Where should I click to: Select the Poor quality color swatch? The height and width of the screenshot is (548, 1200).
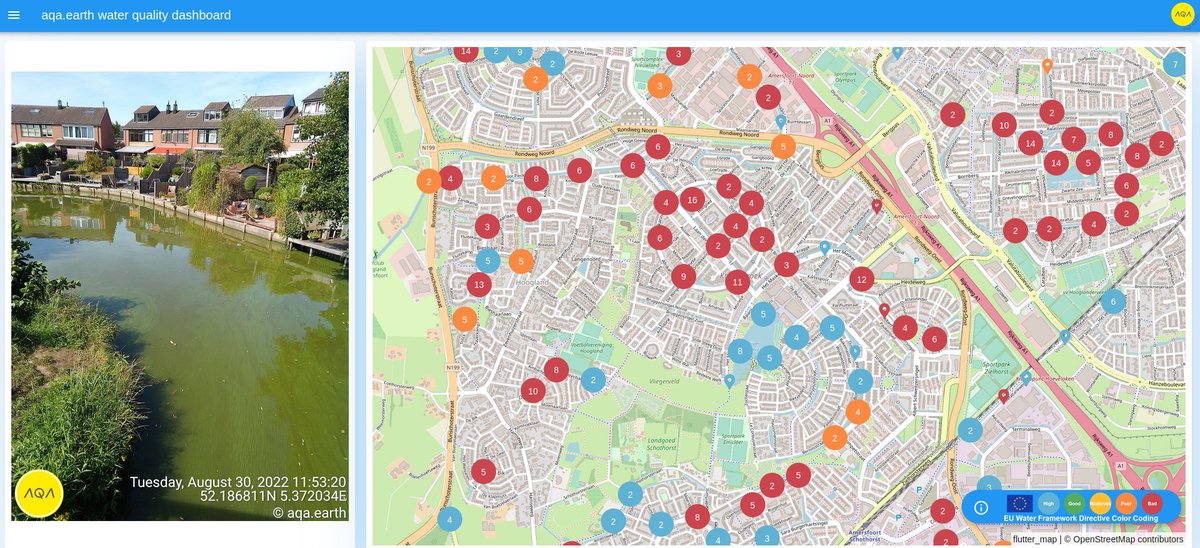pos(1126,504)
